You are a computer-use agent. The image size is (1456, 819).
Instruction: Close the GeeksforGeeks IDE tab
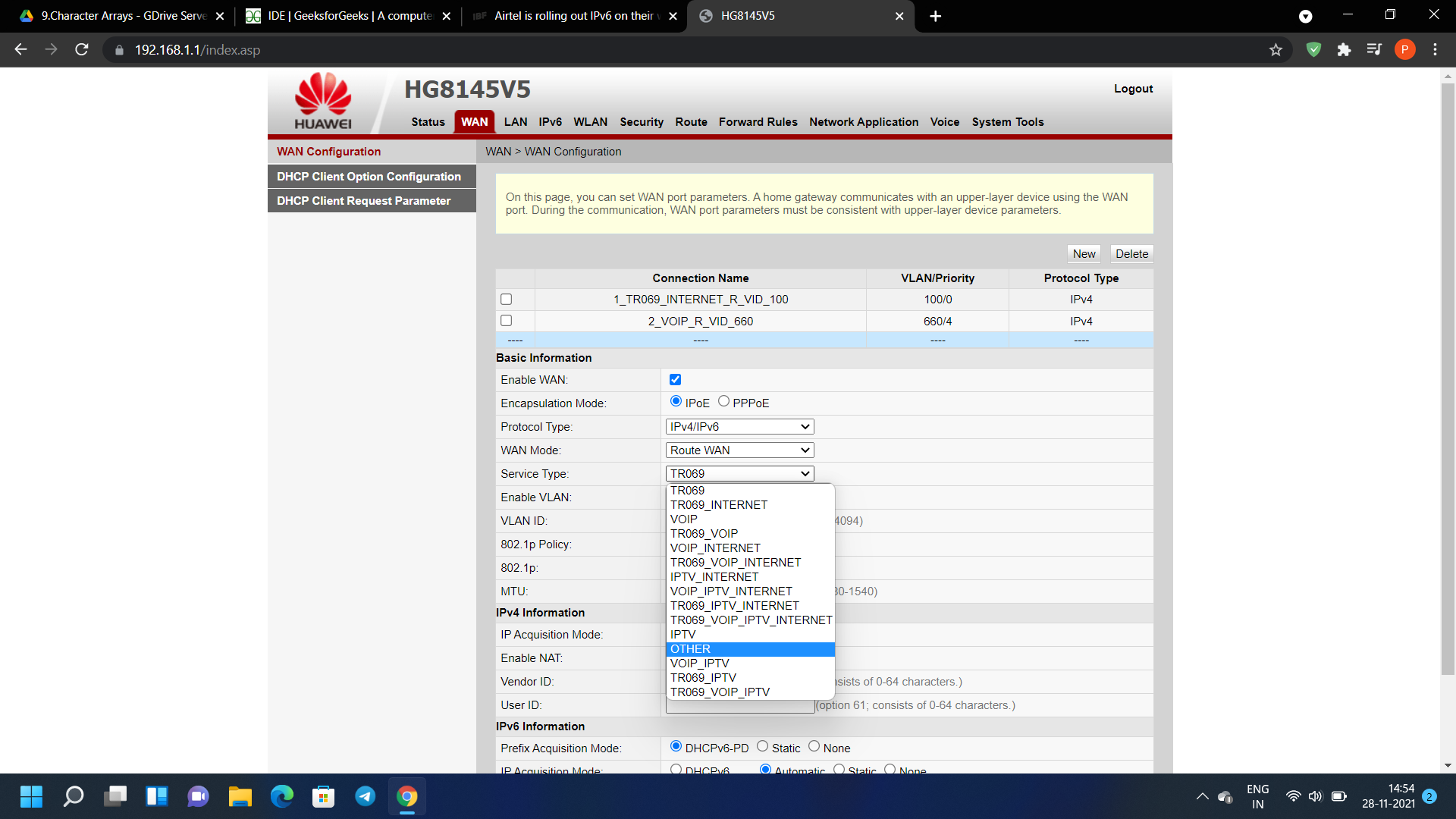click(x=447, y=16)
